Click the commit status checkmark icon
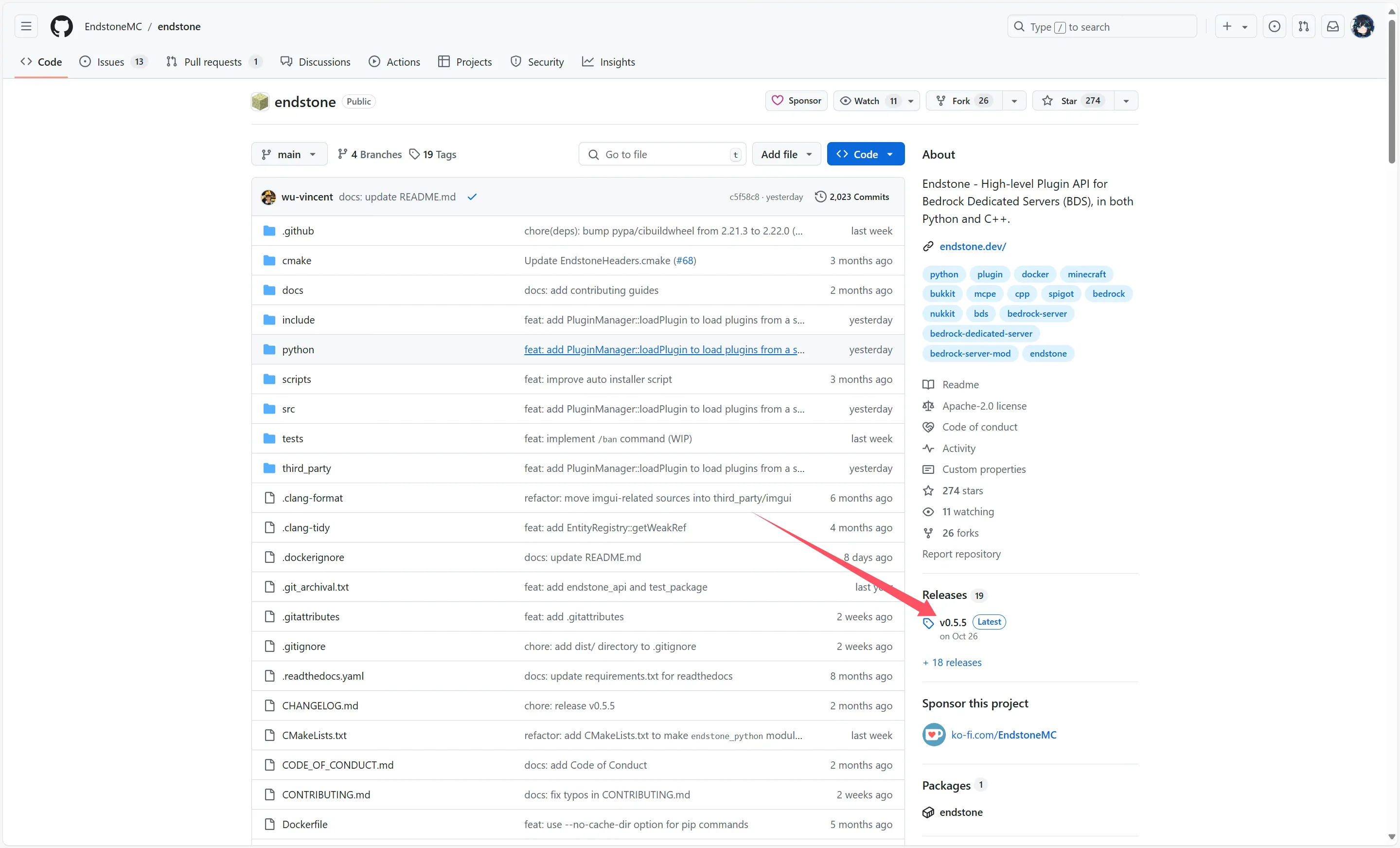Screen dimensions: 1400x848 [x=472, y=197]
